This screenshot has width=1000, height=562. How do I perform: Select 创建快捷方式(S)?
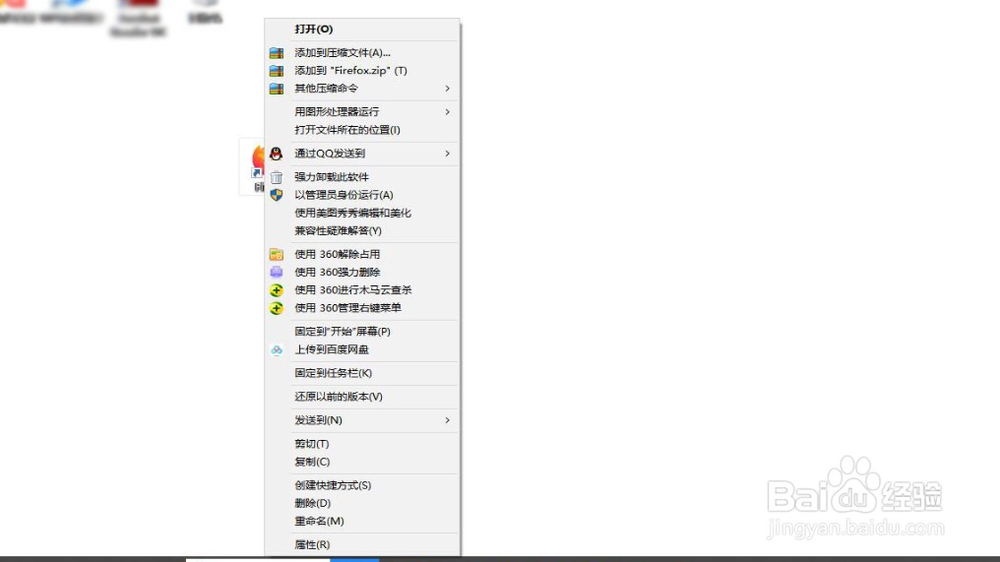click(362, 485)
